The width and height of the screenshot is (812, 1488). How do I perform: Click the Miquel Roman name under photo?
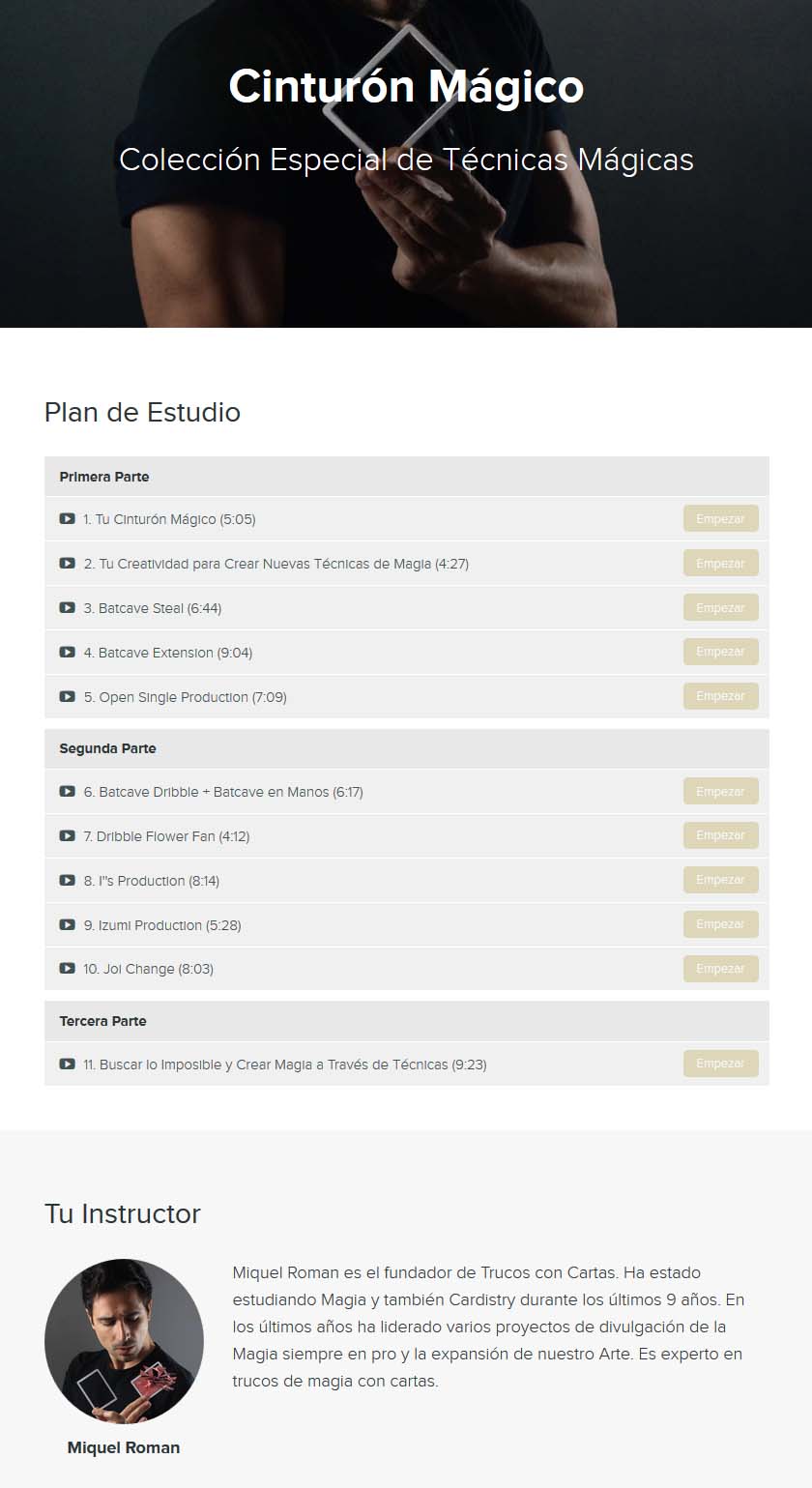pos(124,1447)
